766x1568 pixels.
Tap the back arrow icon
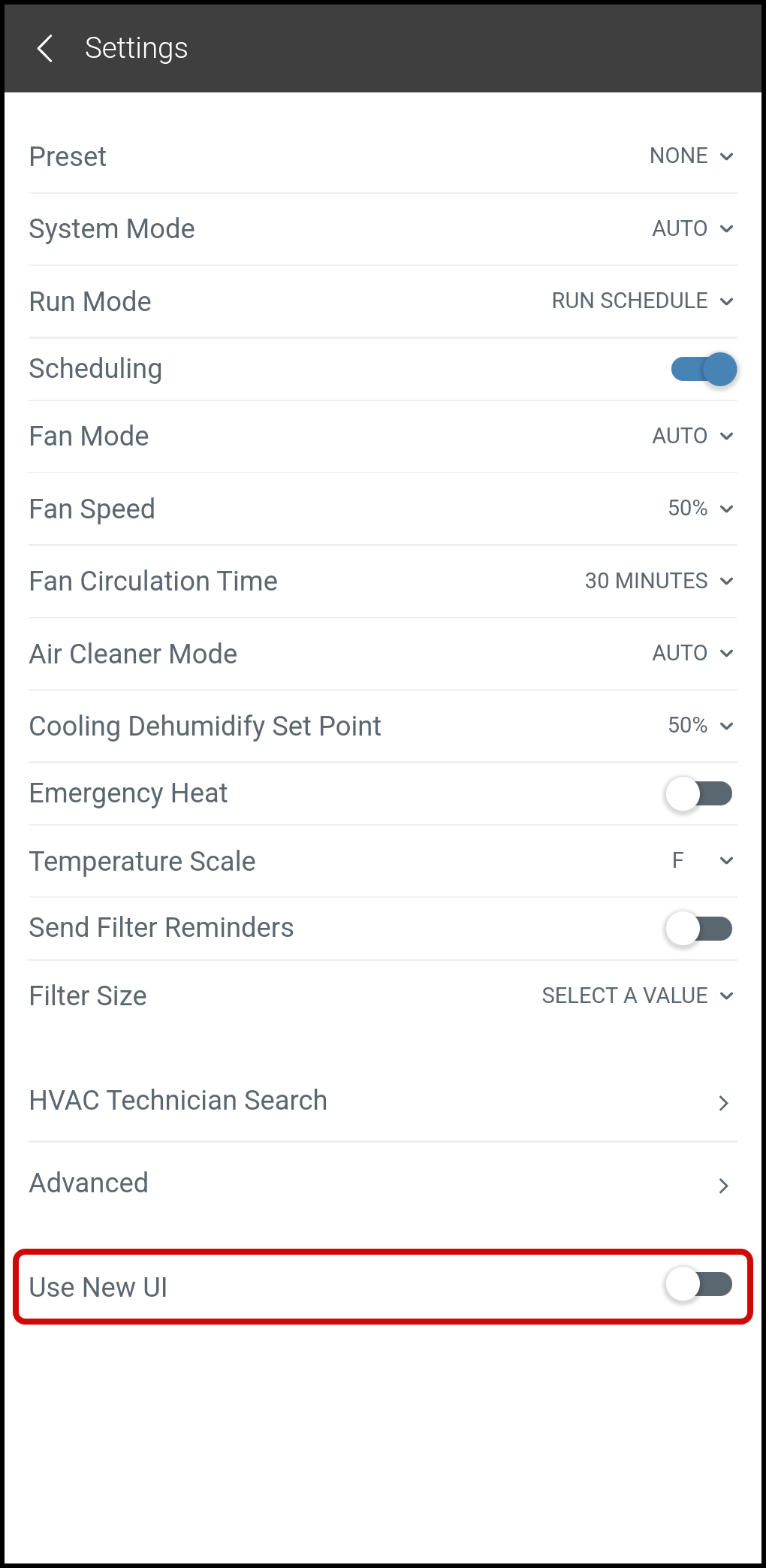[x=45, y=48]
